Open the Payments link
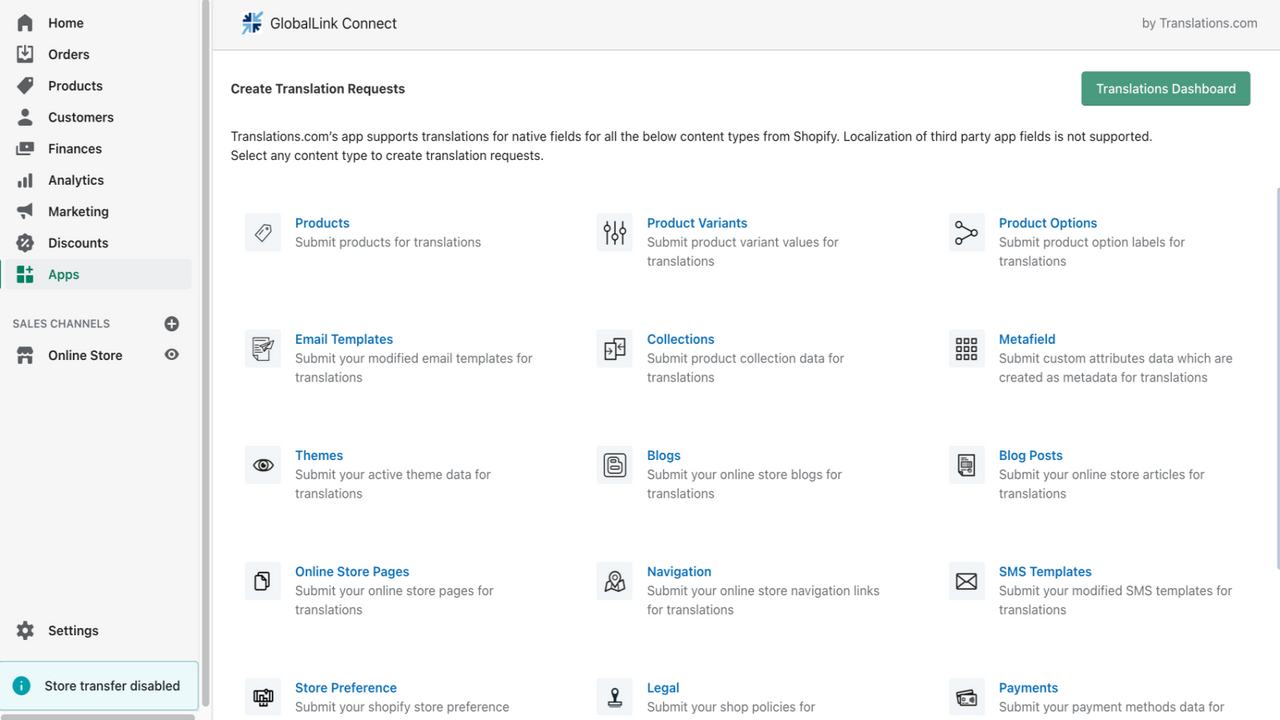Viewport: 1280px width, 720px height. [x=1028, y=687]
